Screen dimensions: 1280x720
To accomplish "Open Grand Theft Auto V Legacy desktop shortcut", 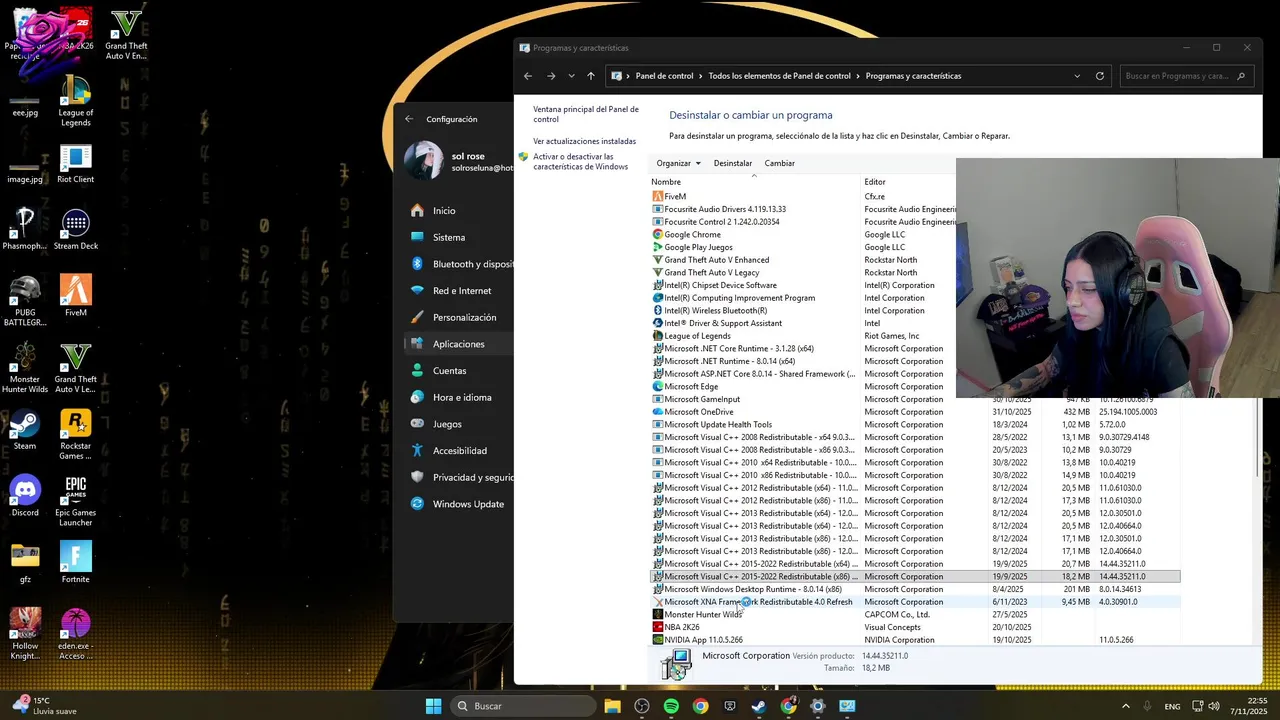I will 76,368.
